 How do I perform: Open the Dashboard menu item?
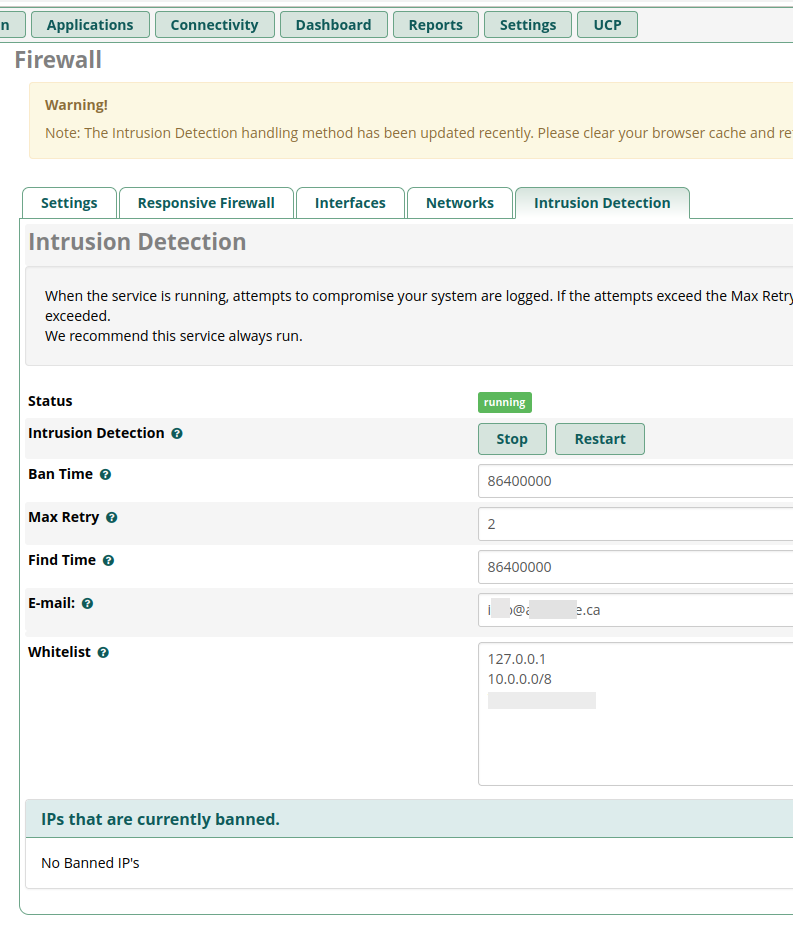click(333, 25)
